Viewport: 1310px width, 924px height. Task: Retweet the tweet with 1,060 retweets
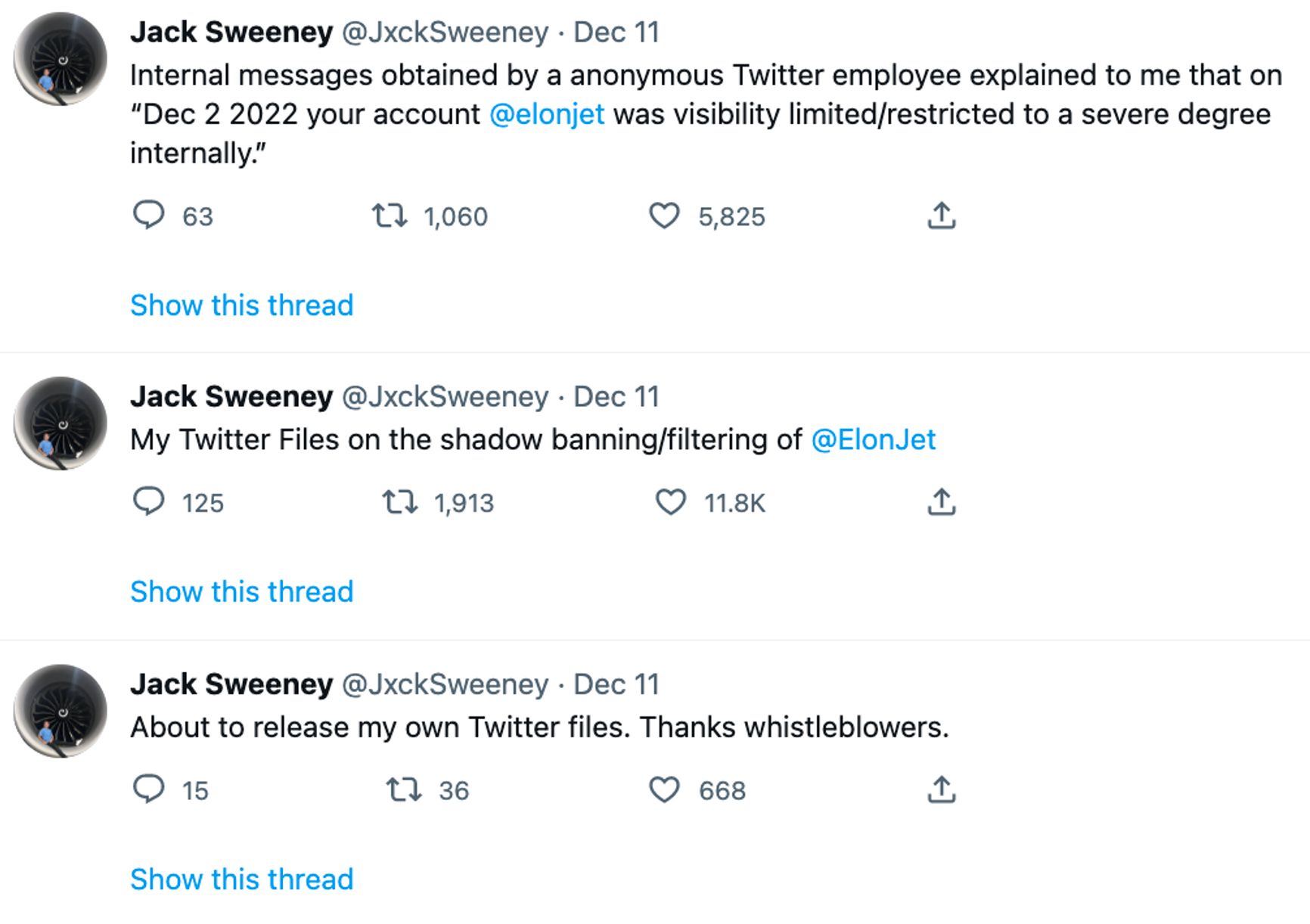click(x=390, y=216)
